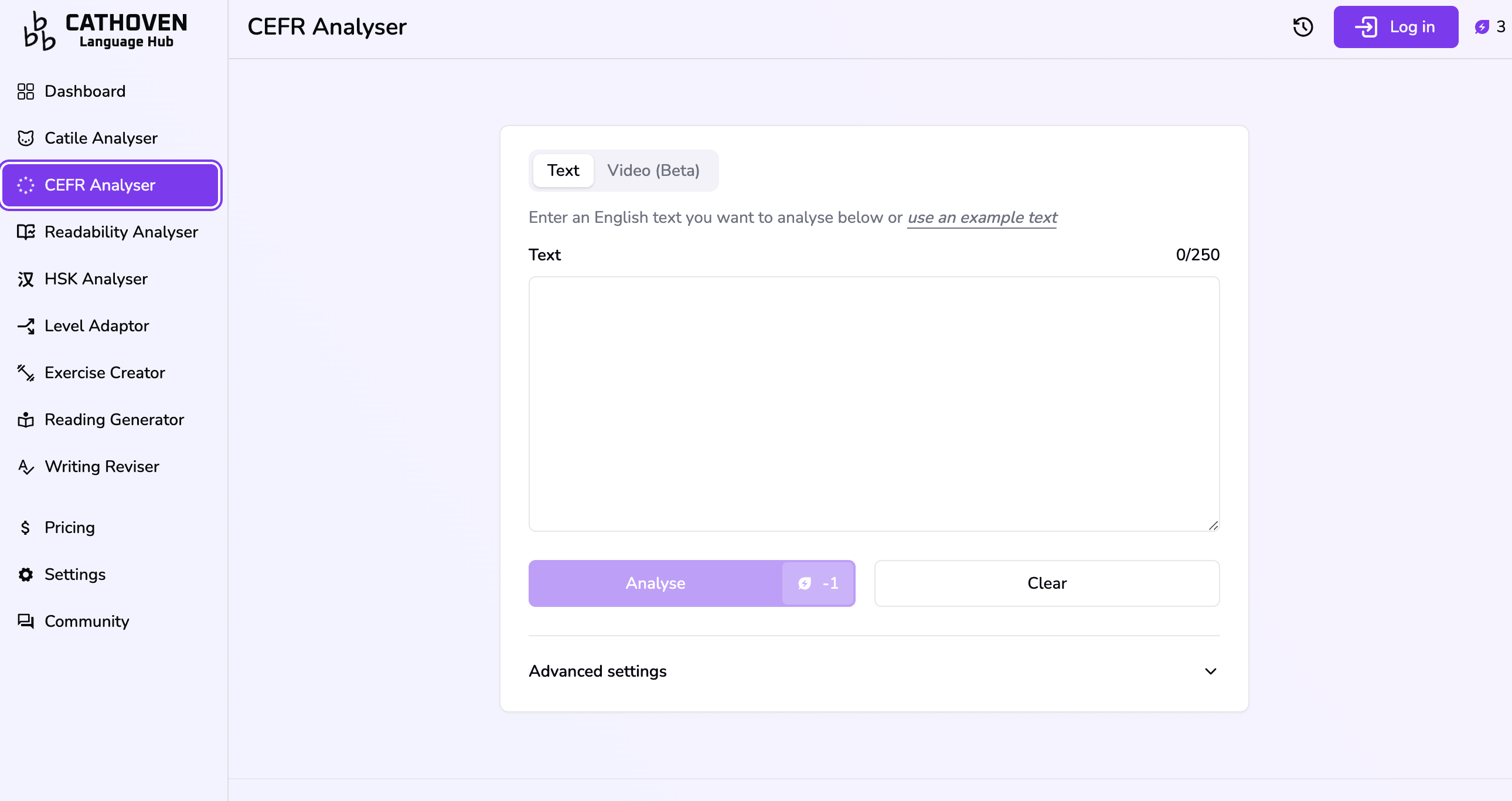Click the credits lightning bolt icon
The height and width of the screenshot is (801, 1512).
point(1482,27)
